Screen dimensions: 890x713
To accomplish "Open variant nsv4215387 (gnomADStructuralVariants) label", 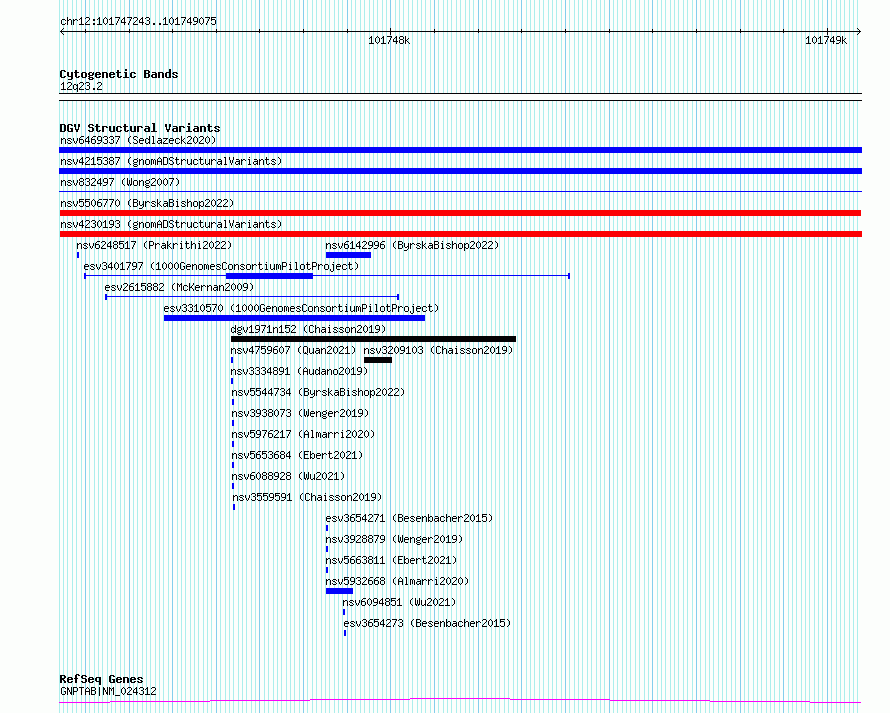I will (x=171, y=161).
